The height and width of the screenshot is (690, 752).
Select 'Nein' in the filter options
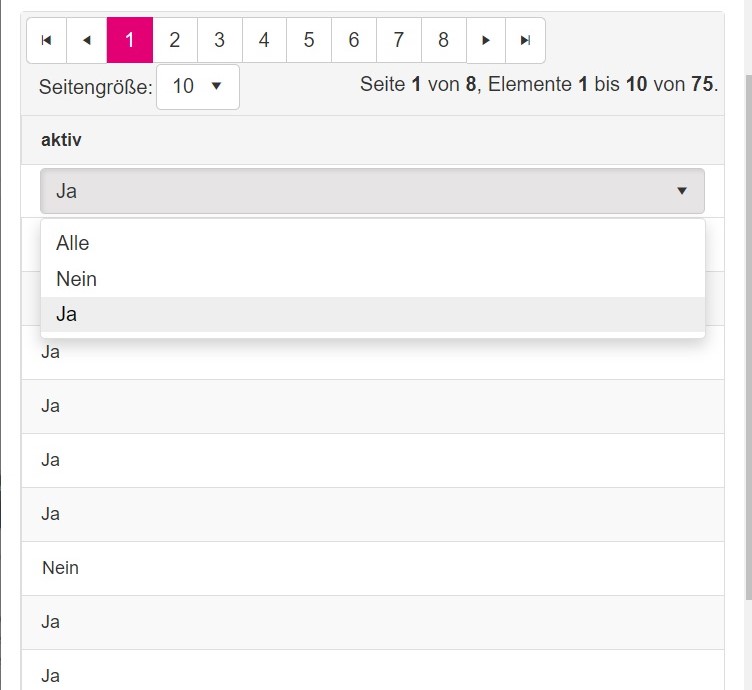click(77, 279)
